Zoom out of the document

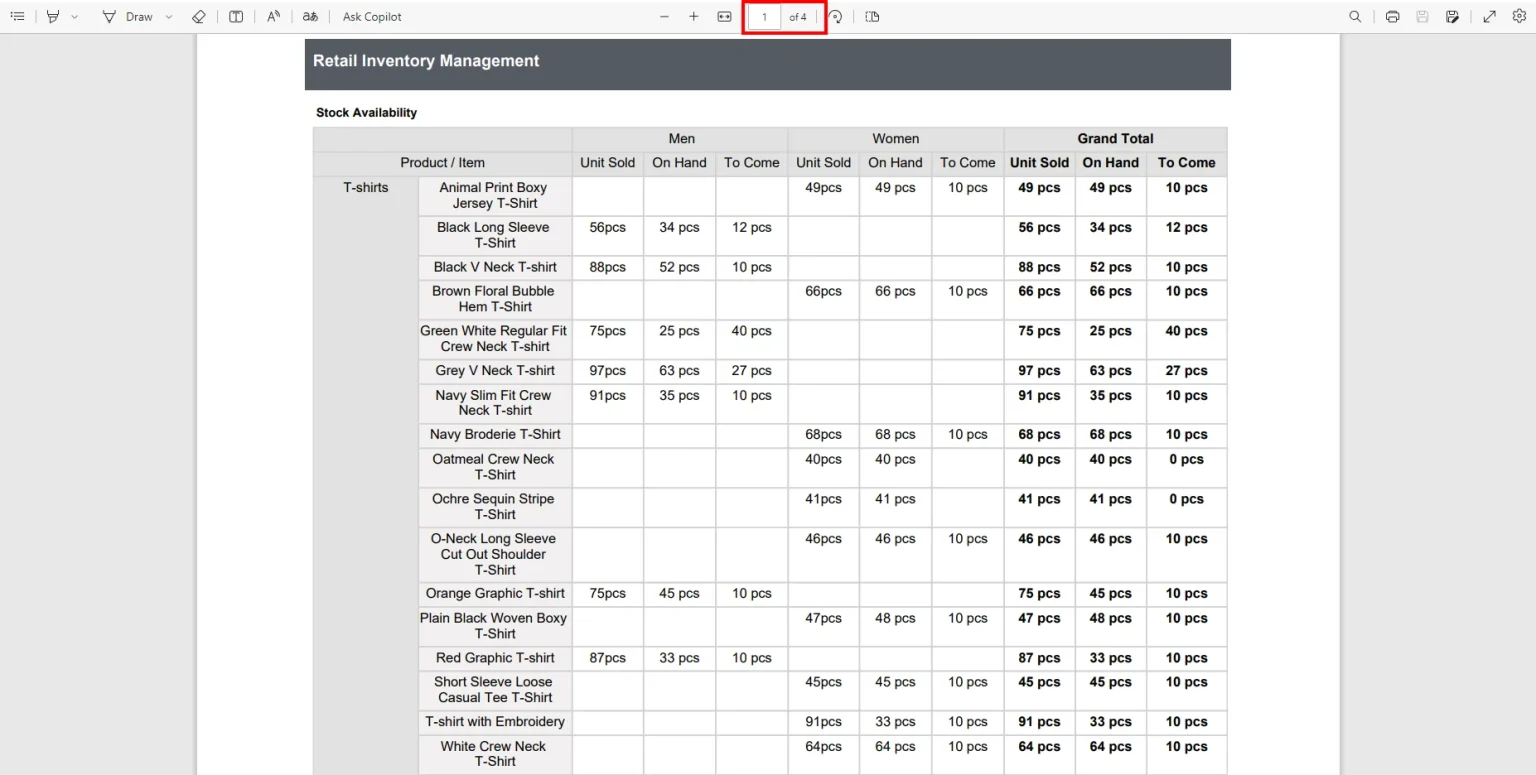664,16
